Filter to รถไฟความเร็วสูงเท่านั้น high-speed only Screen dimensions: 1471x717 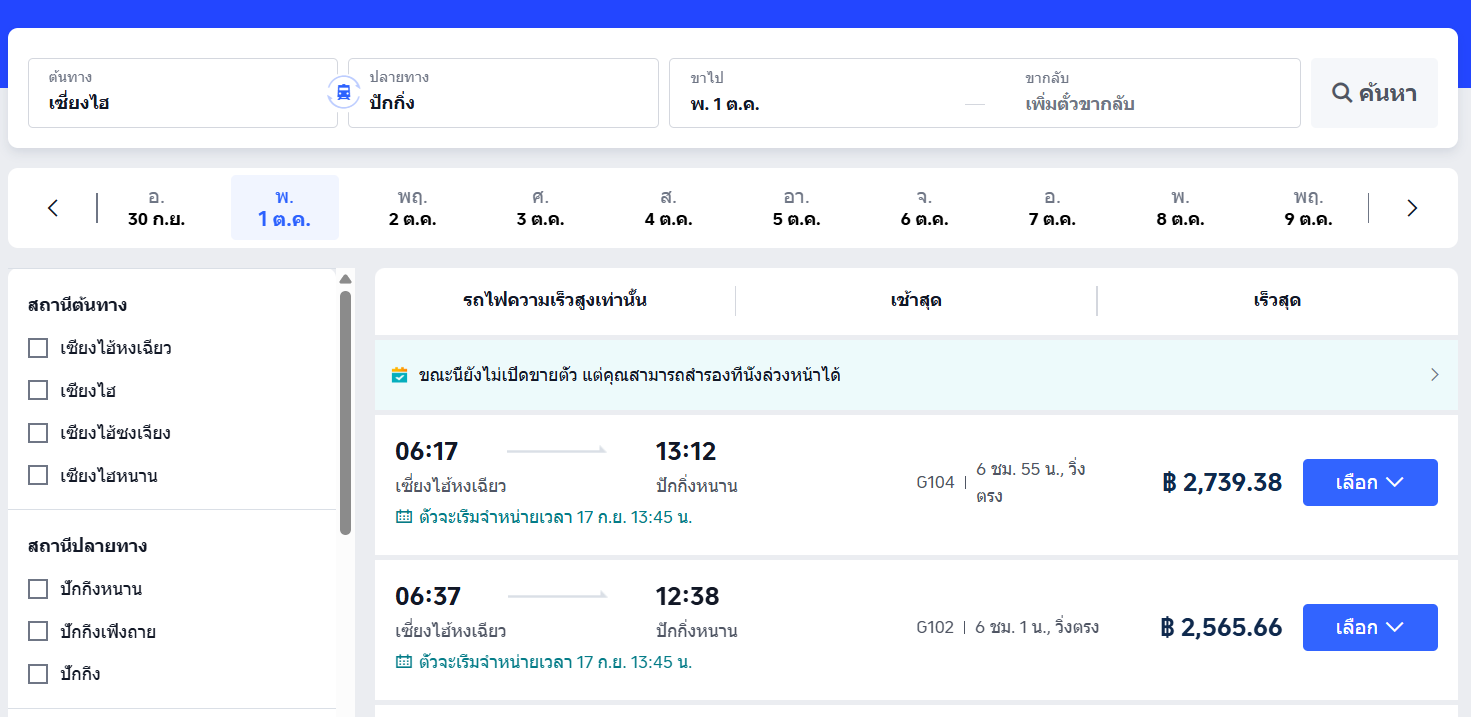point(554,300)
